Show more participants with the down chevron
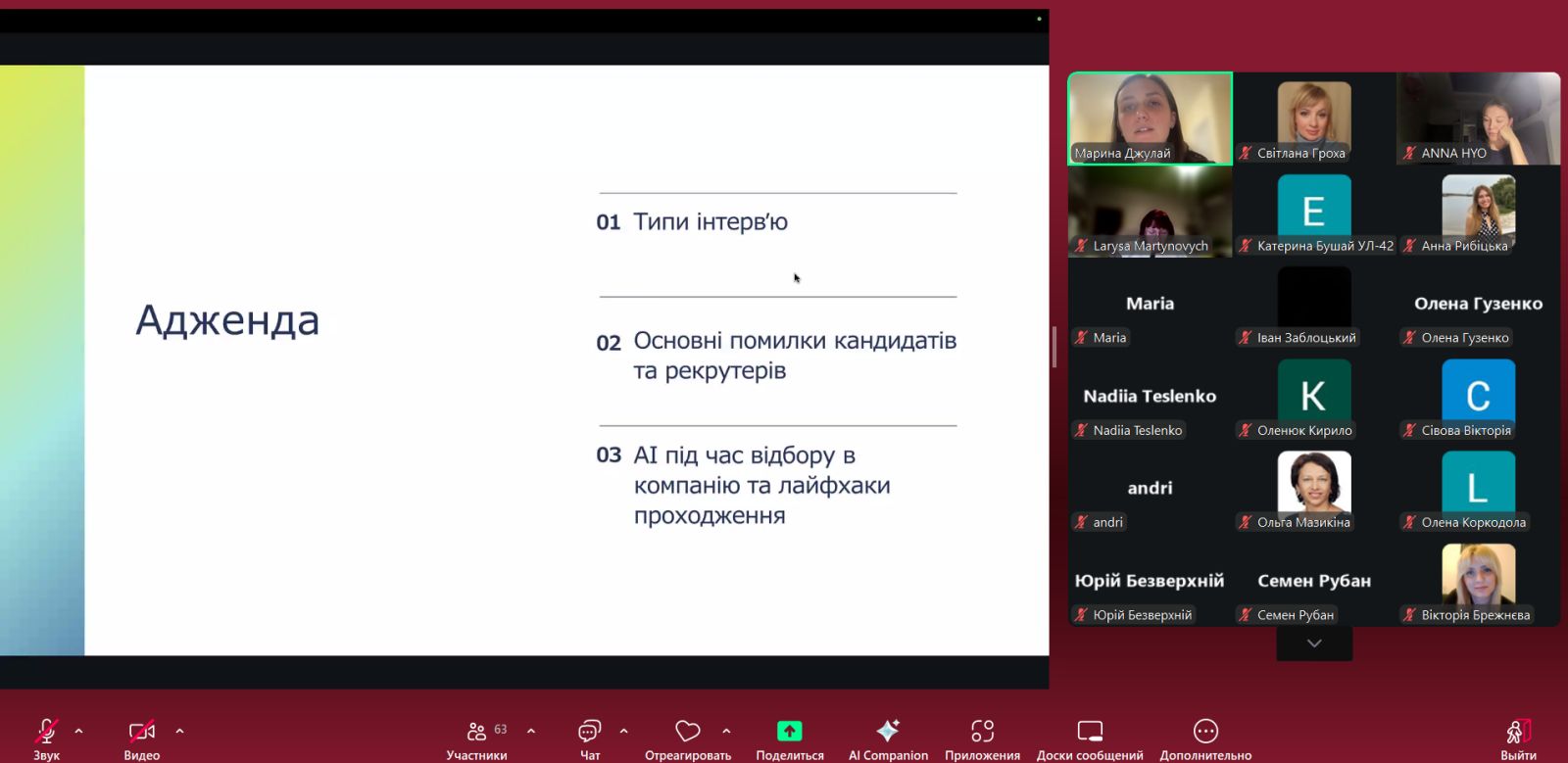 [1314, 644]
